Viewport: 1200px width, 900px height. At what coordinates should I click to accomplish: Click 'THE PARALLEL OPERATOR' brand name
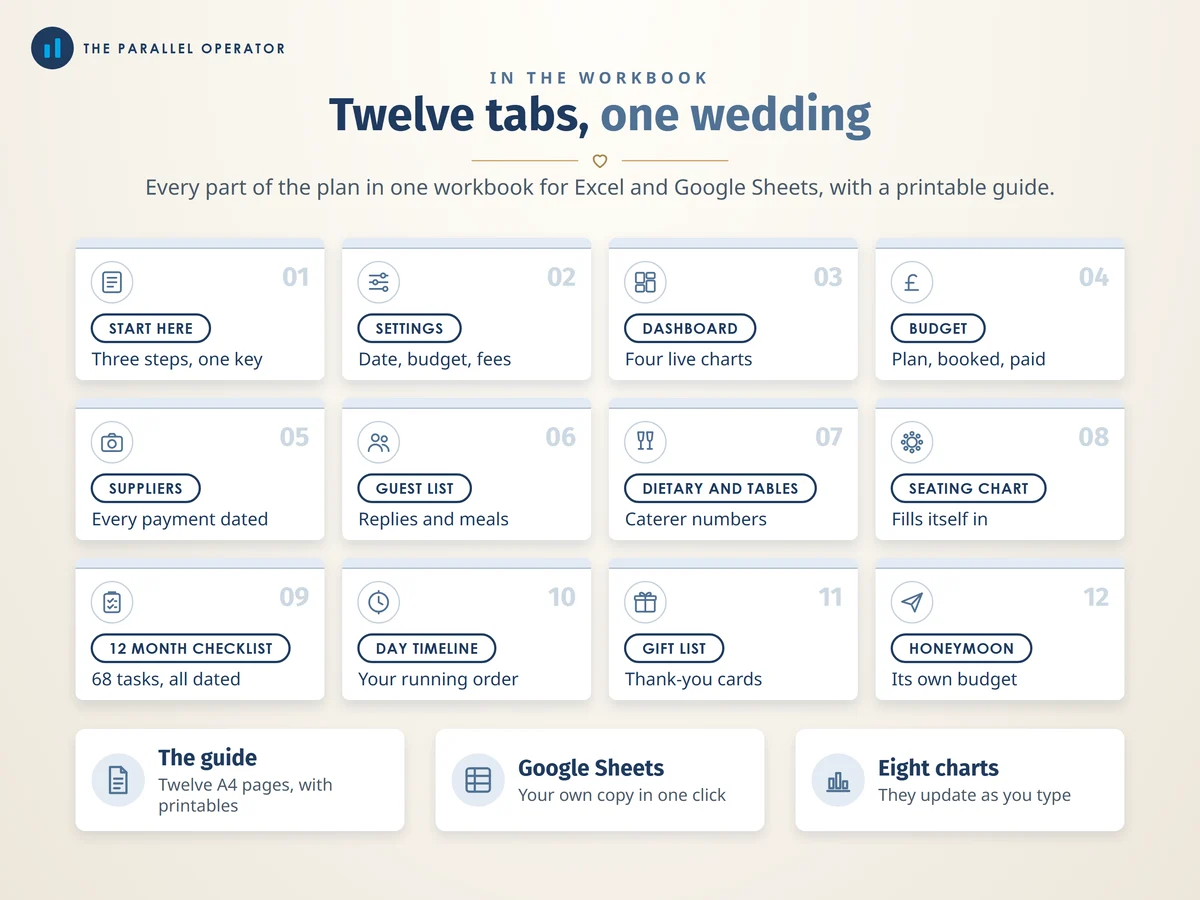(x=184, y=48)
